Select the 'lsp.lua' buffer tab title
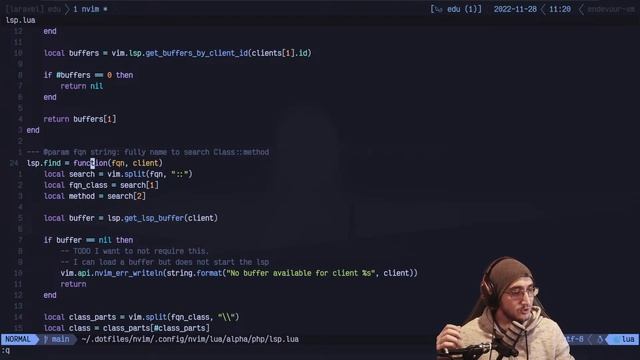 (x=20, y=20)
